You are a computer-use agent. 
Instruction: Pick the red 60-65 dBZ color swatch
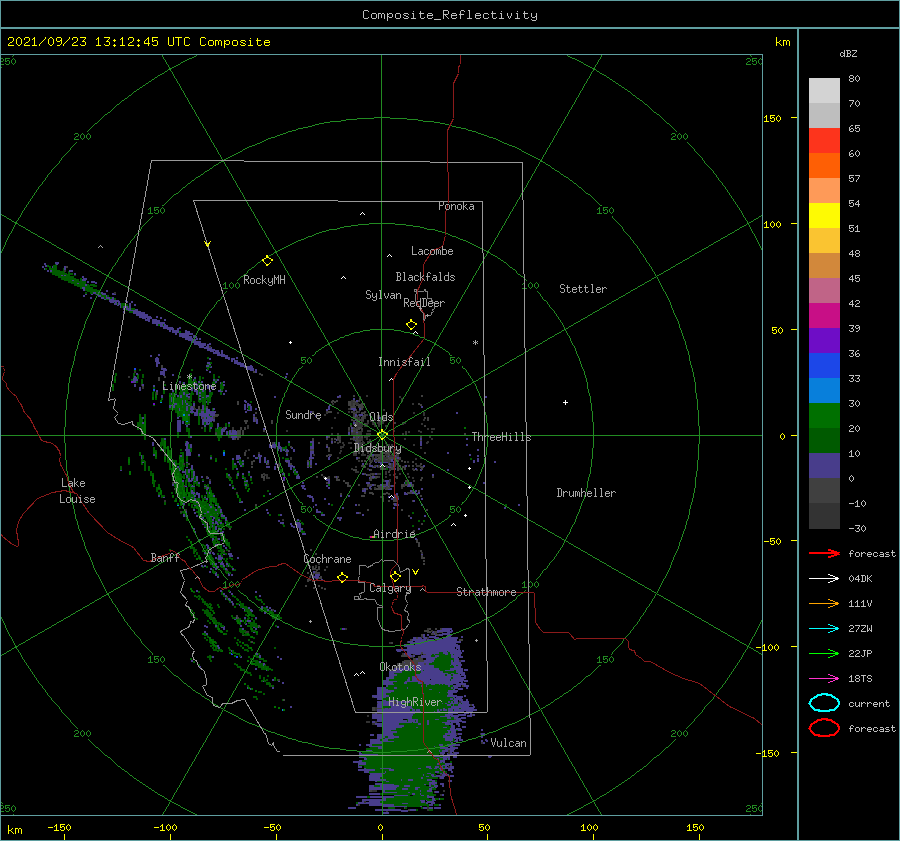(x=824, y=141)
